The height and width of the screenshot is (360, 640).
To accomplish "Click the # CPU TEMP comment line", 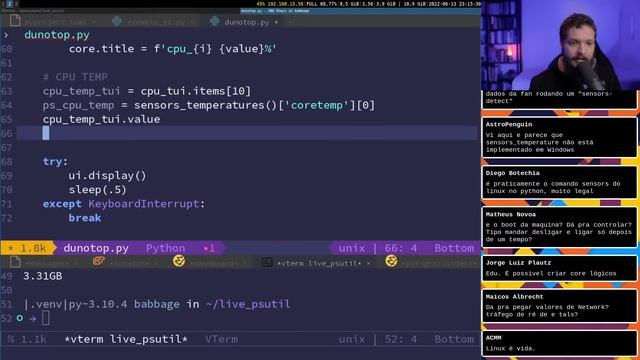I will pos(76,77).
